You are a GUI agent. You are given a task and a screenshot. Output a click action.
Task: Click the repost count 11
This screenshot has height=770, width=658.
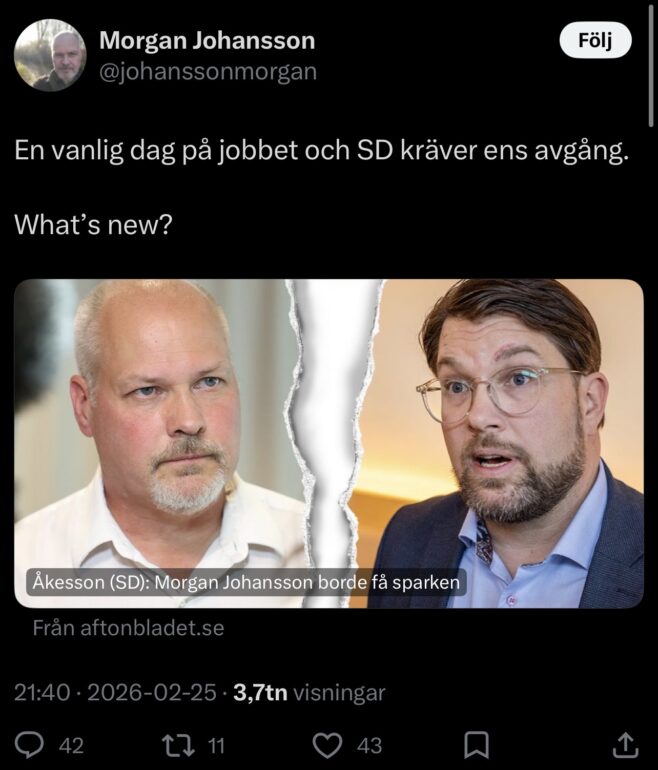216,746
